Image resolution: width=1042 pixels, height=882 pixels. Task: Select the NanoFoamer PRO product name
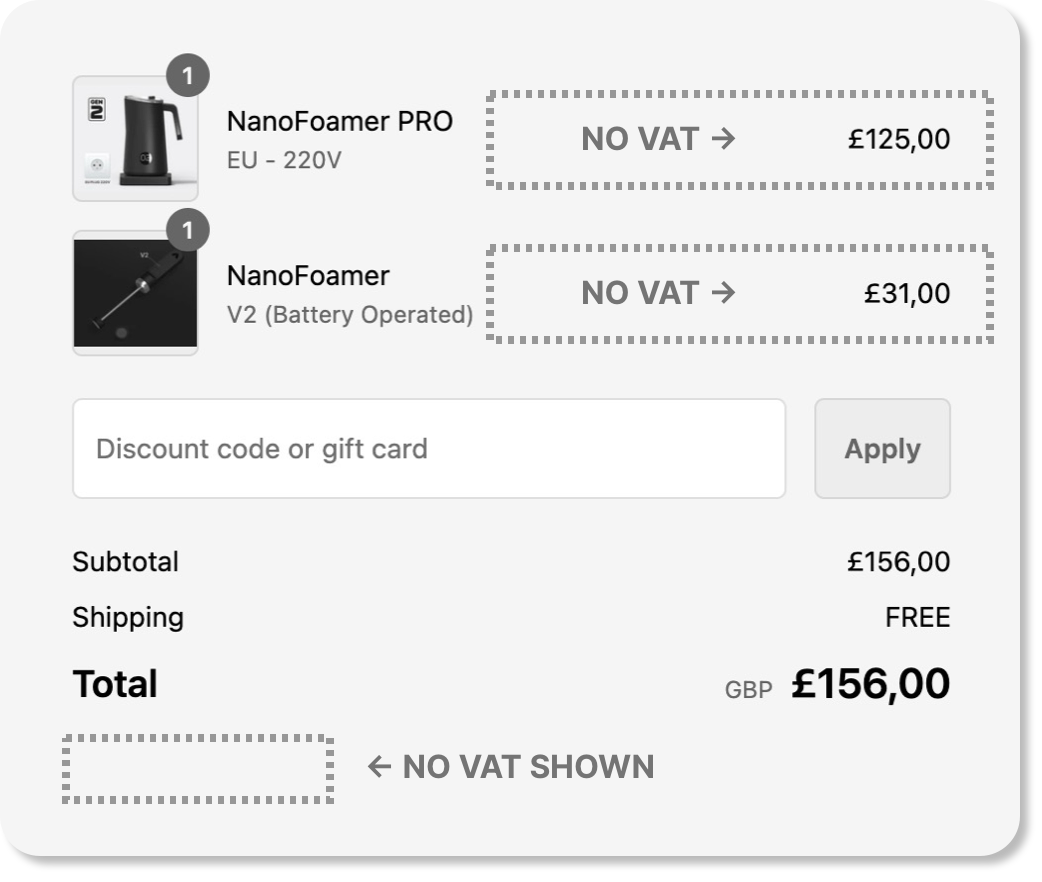[x=339, y=121]
